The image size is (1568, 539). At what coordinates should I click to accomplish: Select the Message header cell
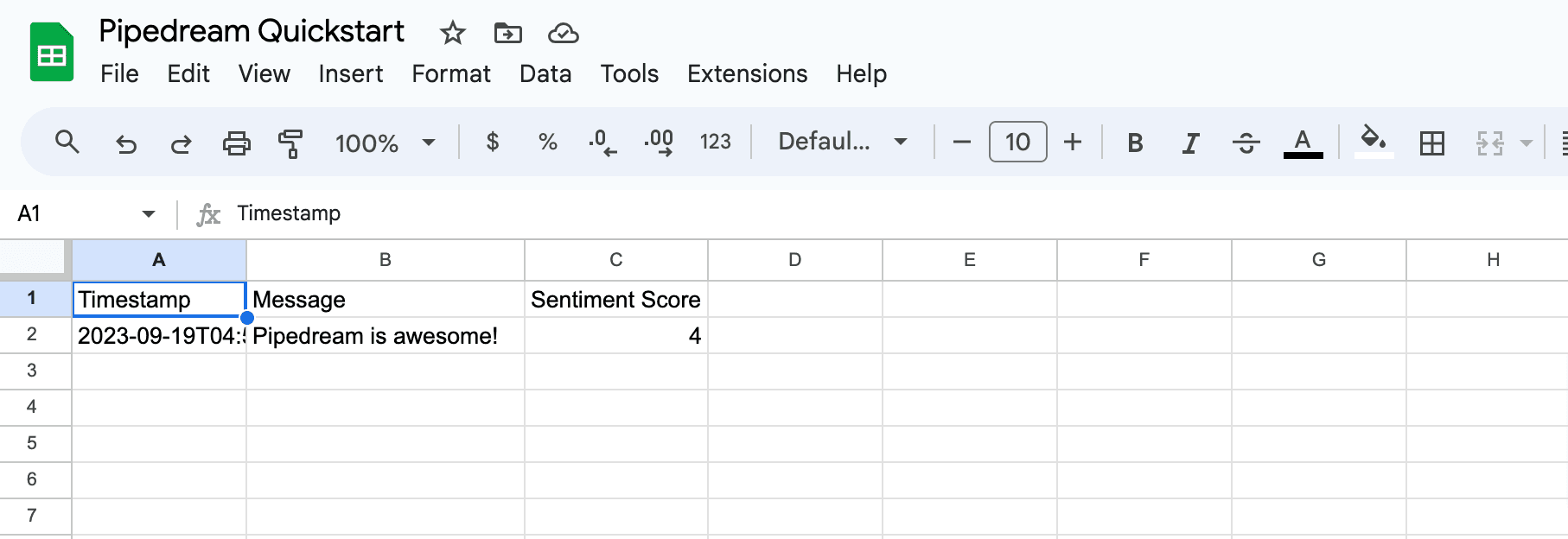tap(386, 299)
